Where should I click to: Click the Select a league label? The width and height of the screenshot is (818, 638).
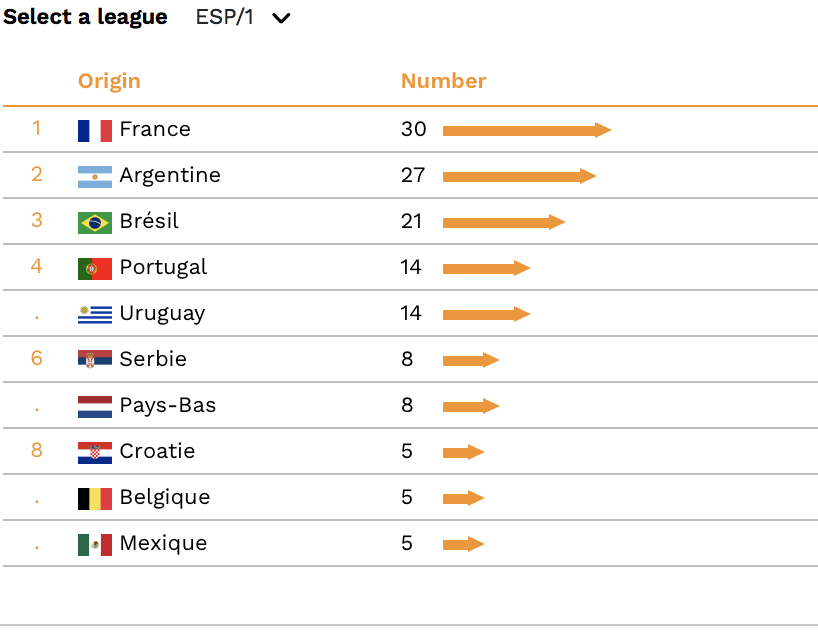click(x=85, y=17)
